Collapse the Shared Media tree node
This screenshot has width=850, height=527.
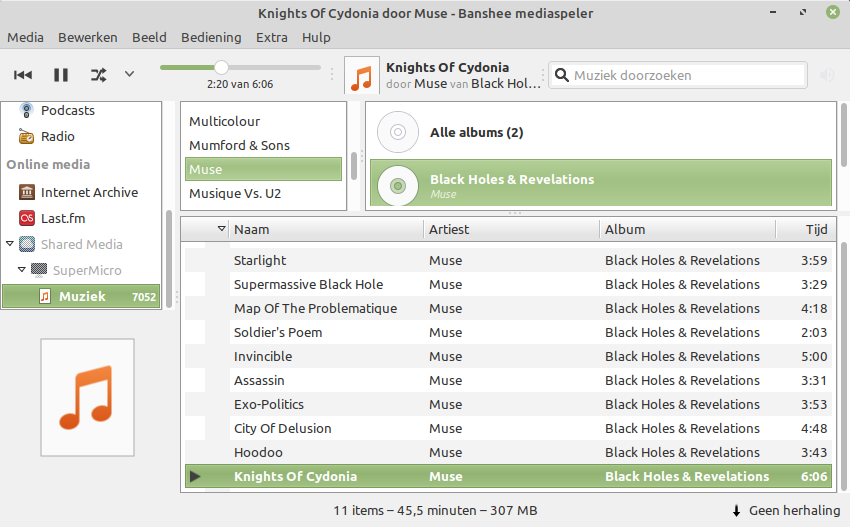pos(10,244)
